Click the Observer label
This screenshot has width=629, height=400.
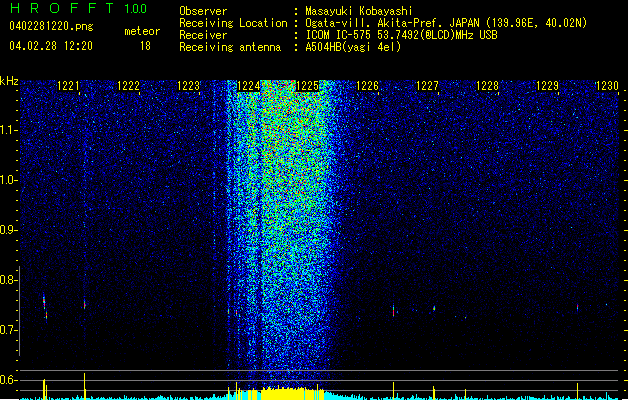click(203, 11)
